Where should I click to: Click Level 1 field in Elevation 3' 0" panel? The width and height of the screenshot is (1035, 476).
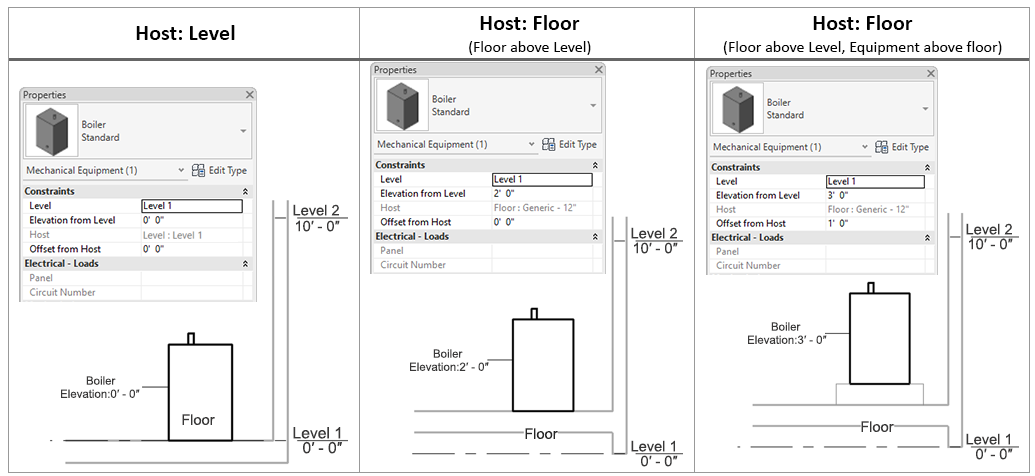click(875, 182)
